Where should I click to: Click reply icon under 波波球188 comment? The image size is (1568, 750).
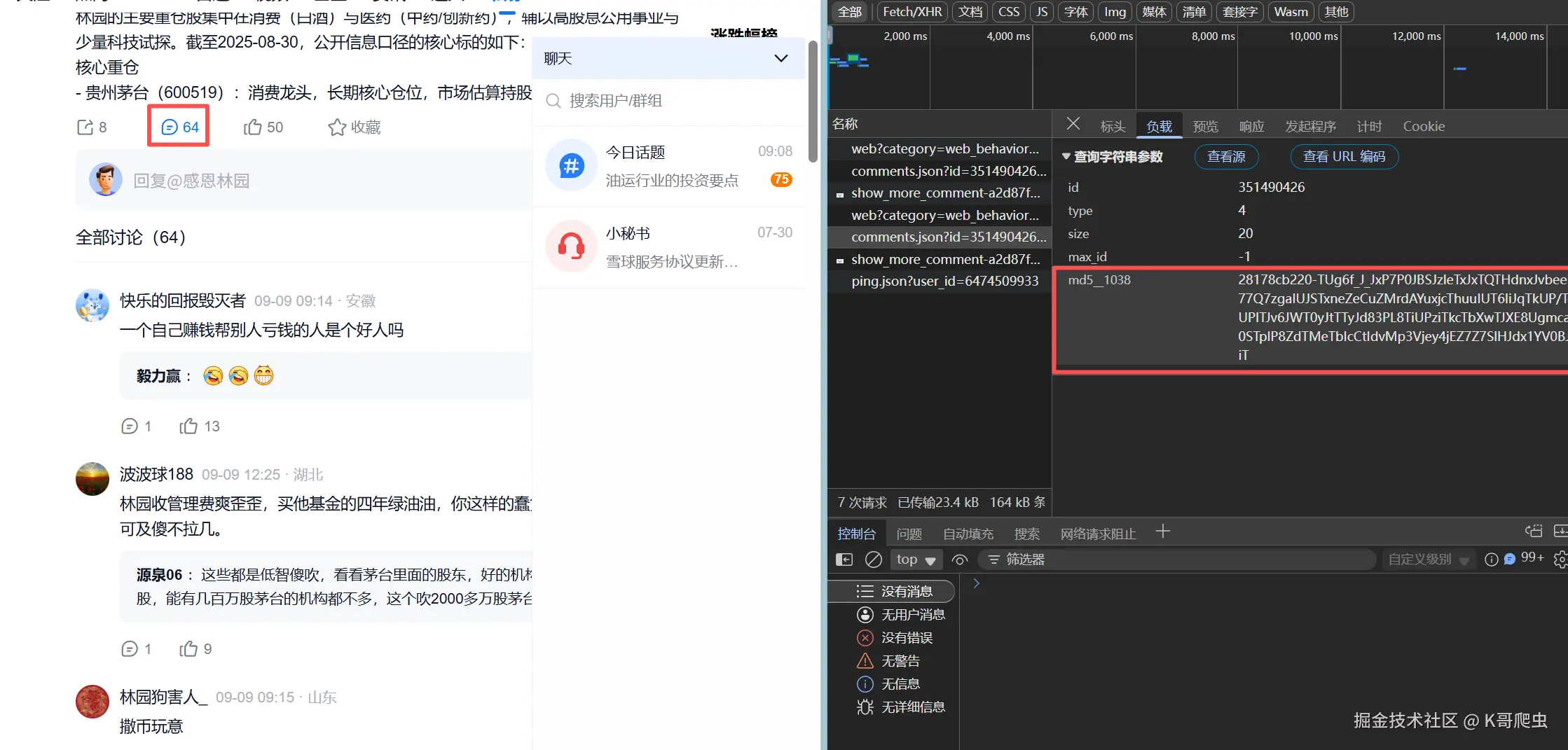pyautogui.click(x=130, y=649)
